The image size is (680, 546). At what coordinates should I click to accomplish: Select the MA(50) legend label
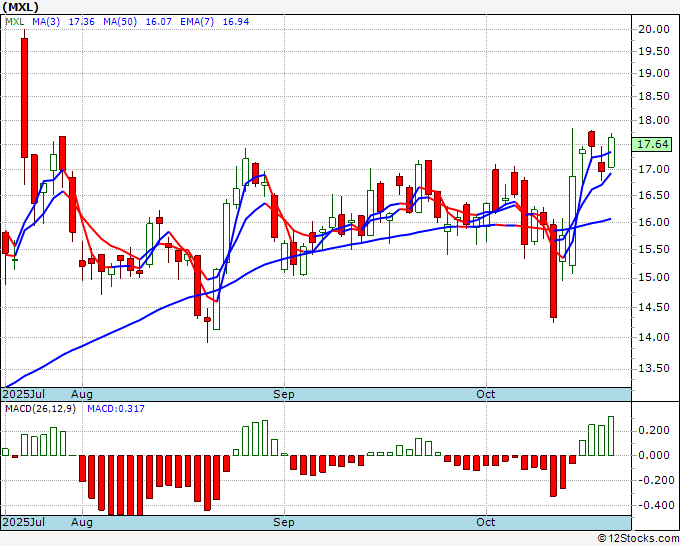point(120,22)
